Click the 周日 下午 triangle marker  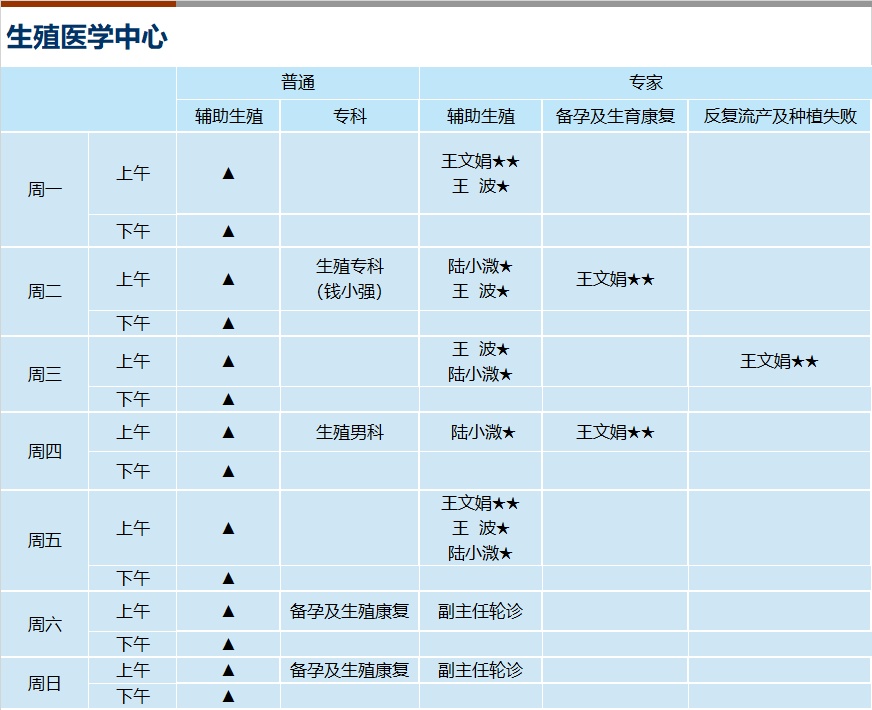pos(229,696)
